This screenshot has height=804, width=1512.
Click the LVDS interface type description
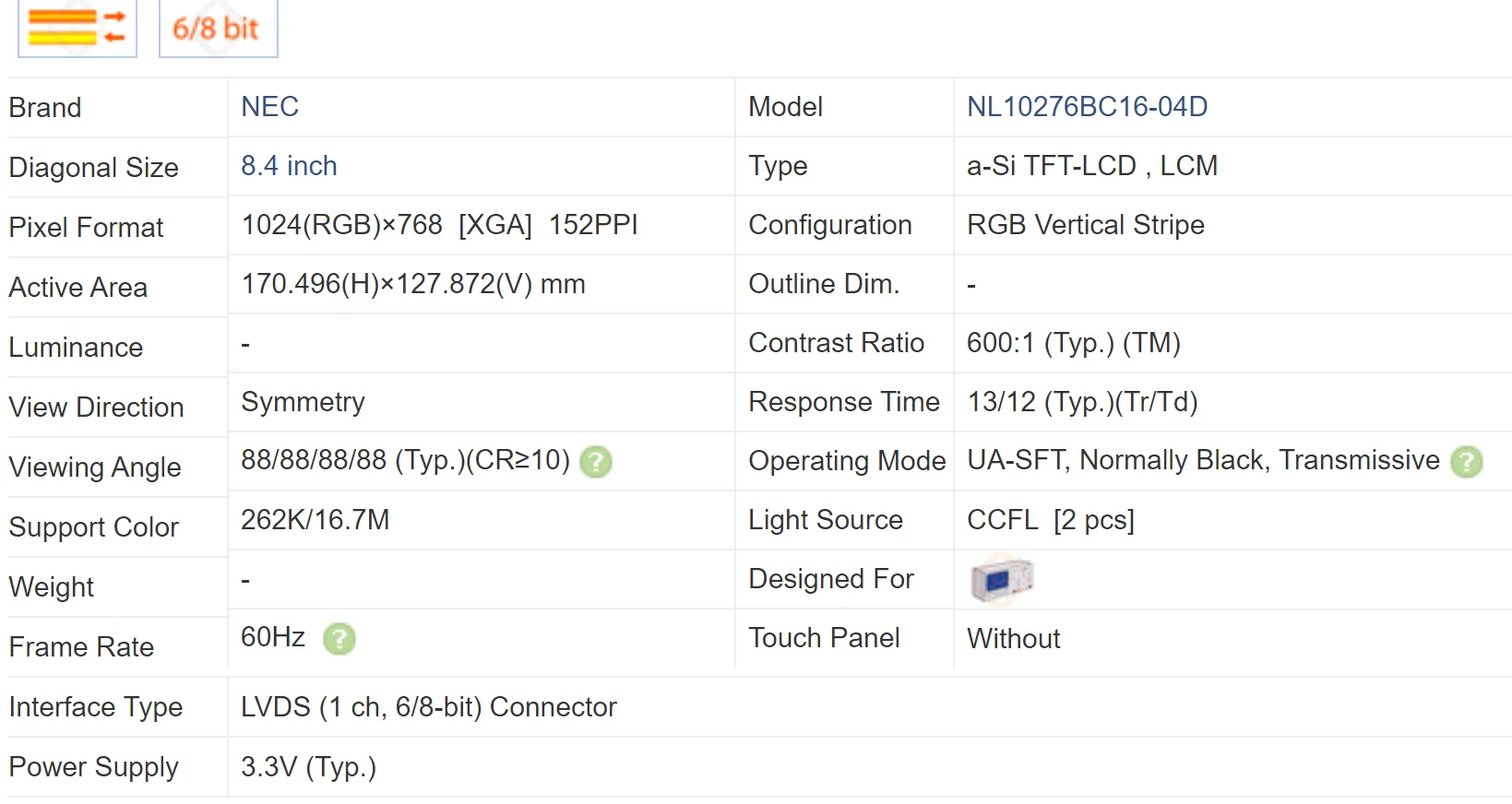point(428,707)
